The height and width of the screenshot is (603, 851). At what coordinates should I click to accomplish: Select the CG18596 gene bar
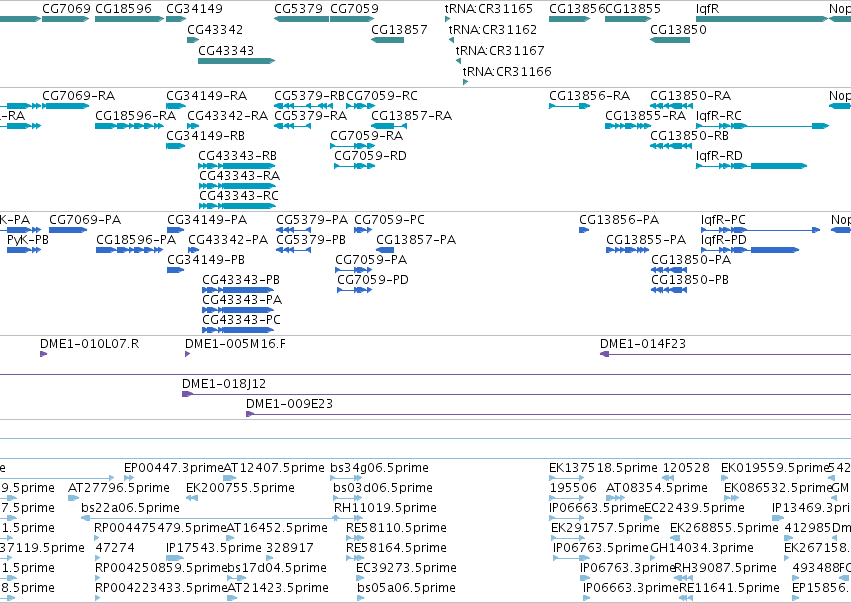(129, 19)
